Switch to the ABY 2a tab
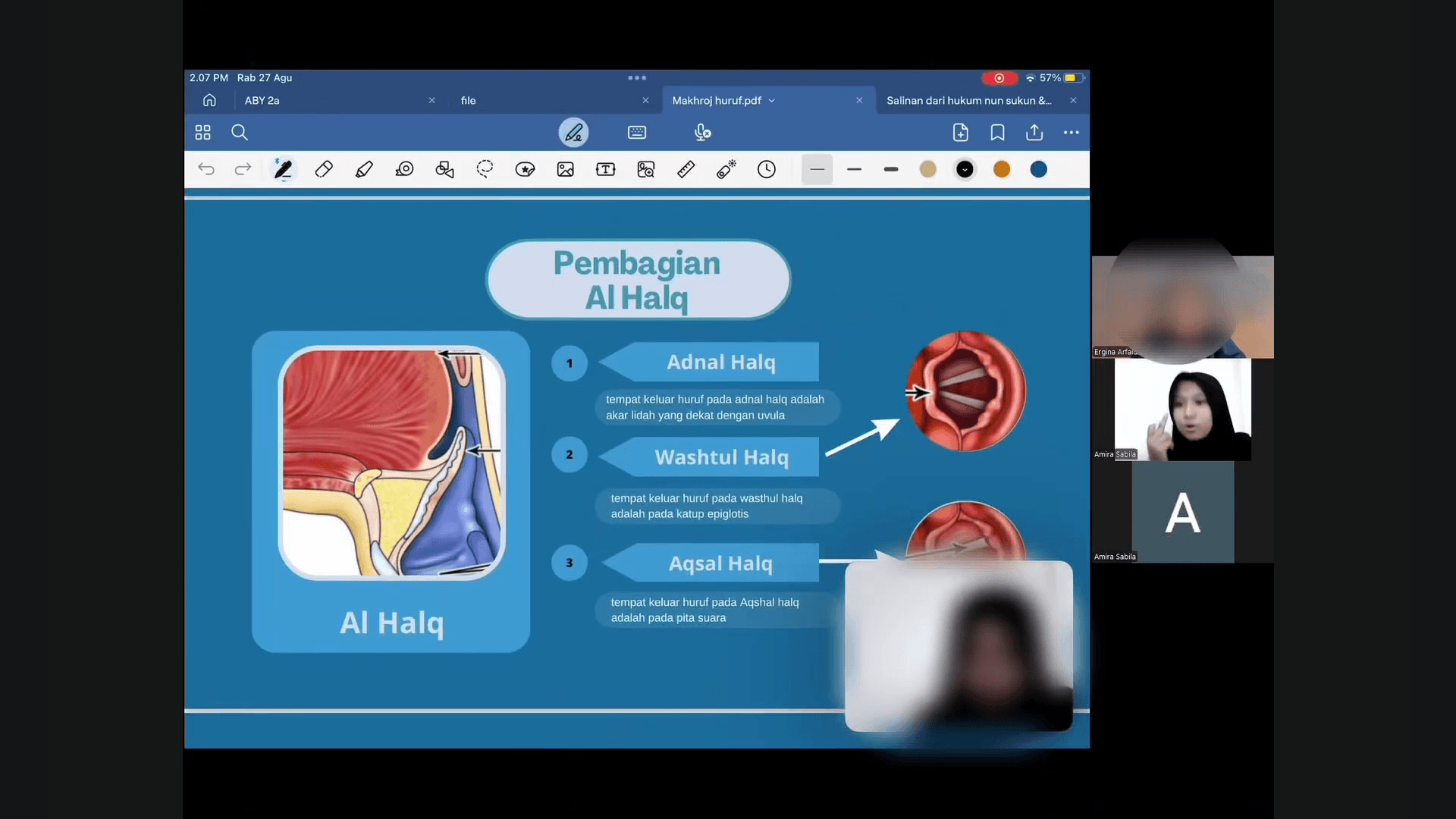The height and width of the screenshot is (819, 1456). [262, 101]
